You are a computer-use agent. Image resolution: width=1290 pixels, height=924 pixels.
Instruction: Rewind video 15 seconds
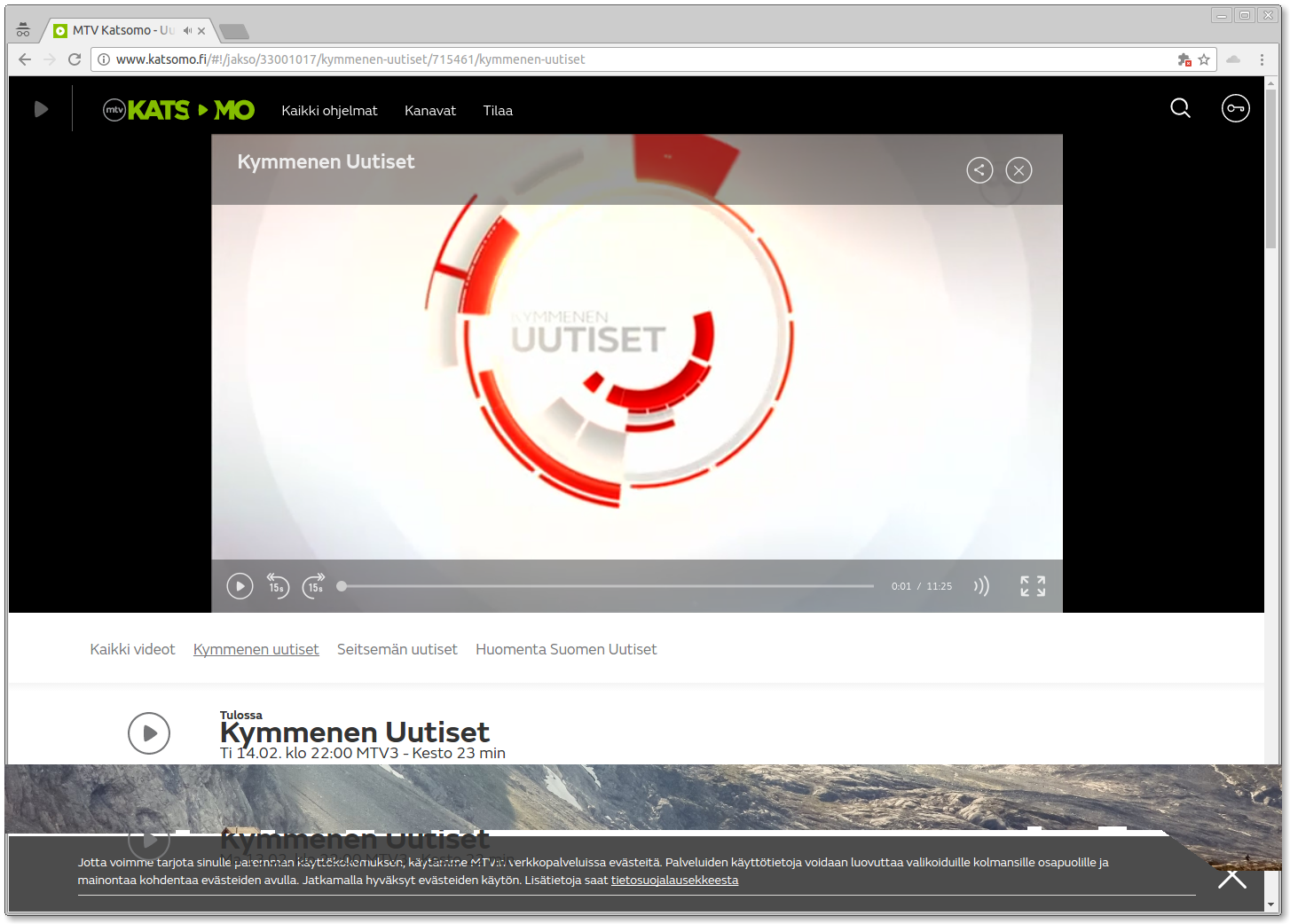coord(278,586)
